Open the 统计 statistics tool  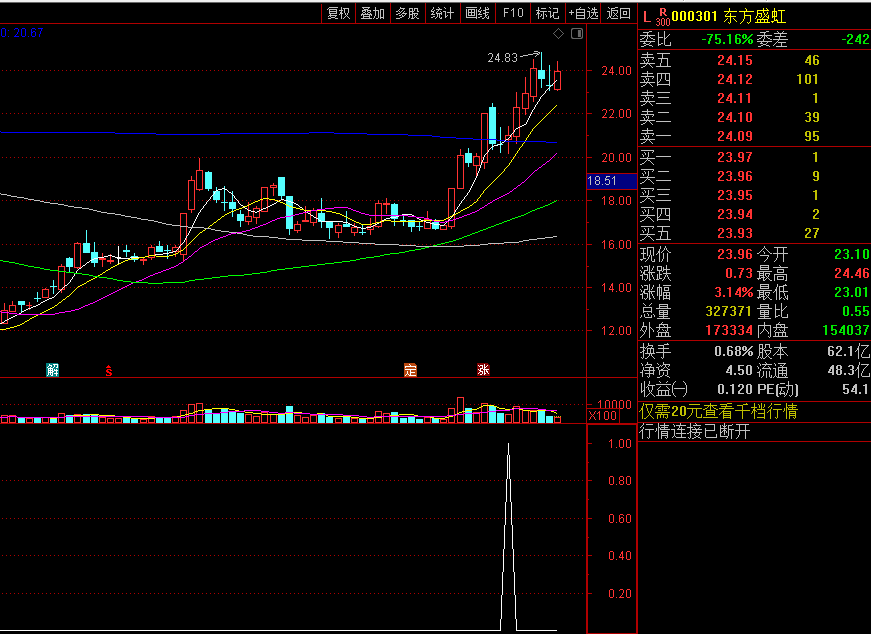point(442,13)
